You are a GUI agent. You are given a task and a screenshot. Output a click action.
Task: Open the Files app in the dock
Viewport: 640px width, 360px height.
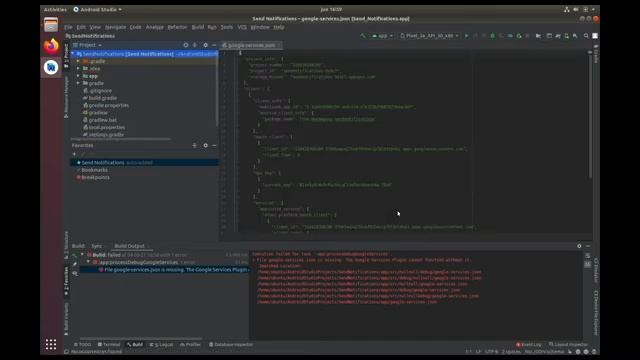click(51, 24)
